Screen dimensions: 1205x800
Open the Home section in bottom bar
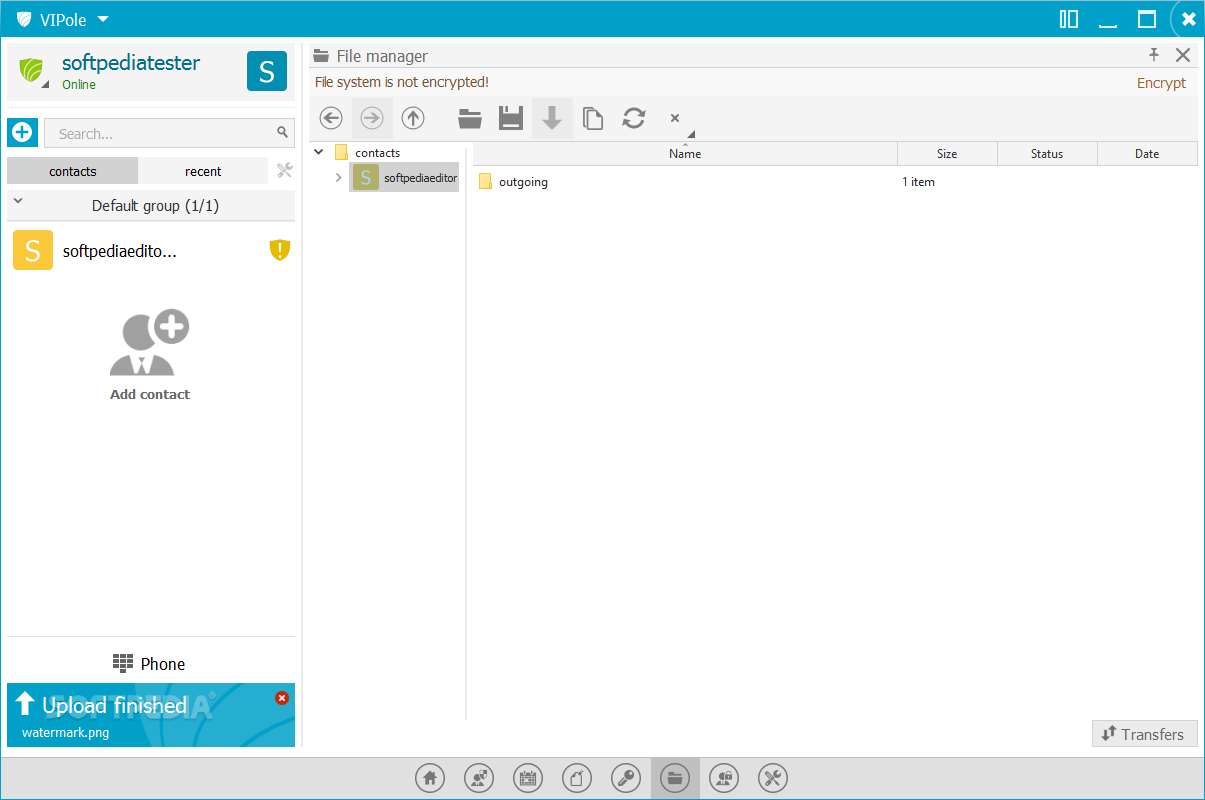click(x=430, y=777)
